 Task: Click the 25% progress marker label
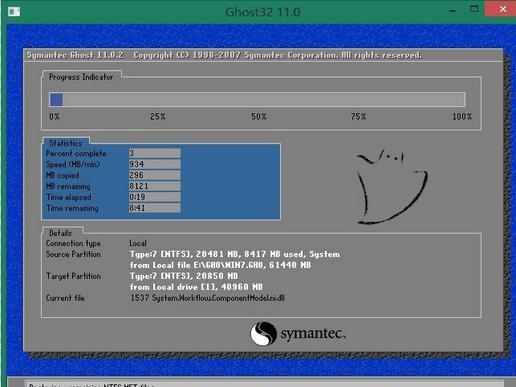click(158, 117)
